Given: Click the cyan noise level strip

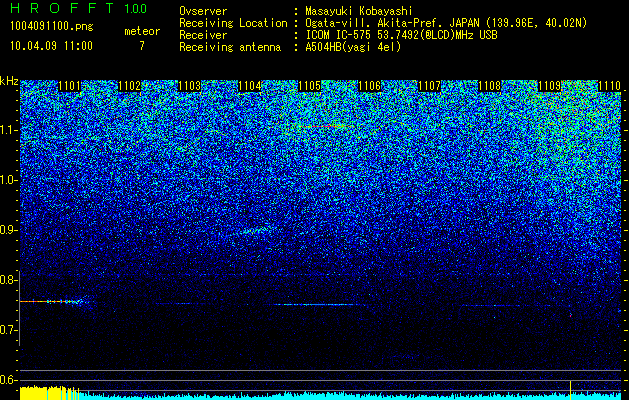Looking at the screenshot, I should pyautogui.click(x=350, y=396).
